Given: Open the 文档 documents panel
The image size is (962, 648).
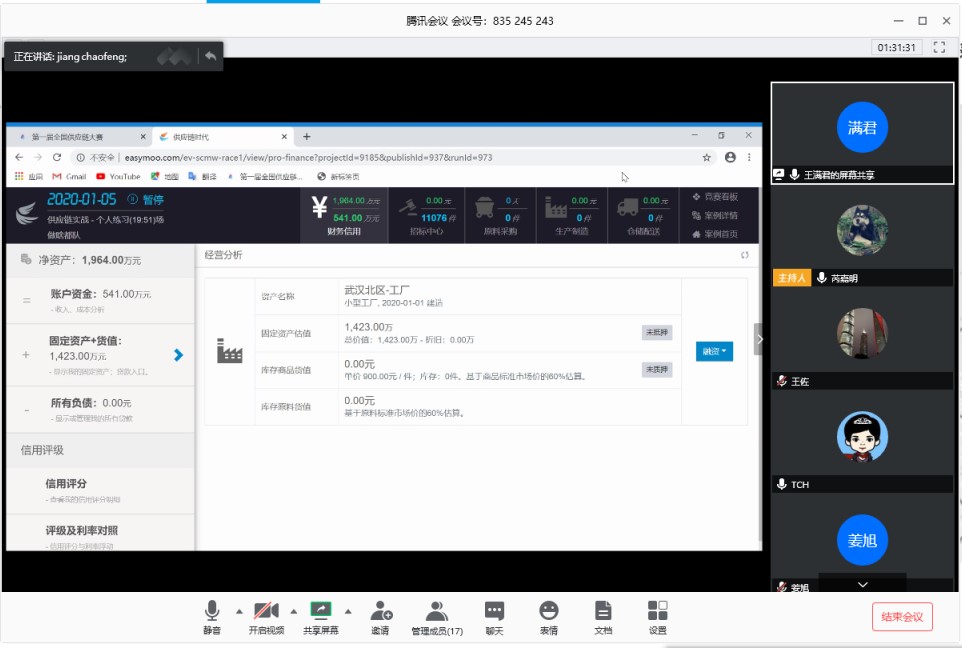Looking at the screenshot, I should [603, 616].
